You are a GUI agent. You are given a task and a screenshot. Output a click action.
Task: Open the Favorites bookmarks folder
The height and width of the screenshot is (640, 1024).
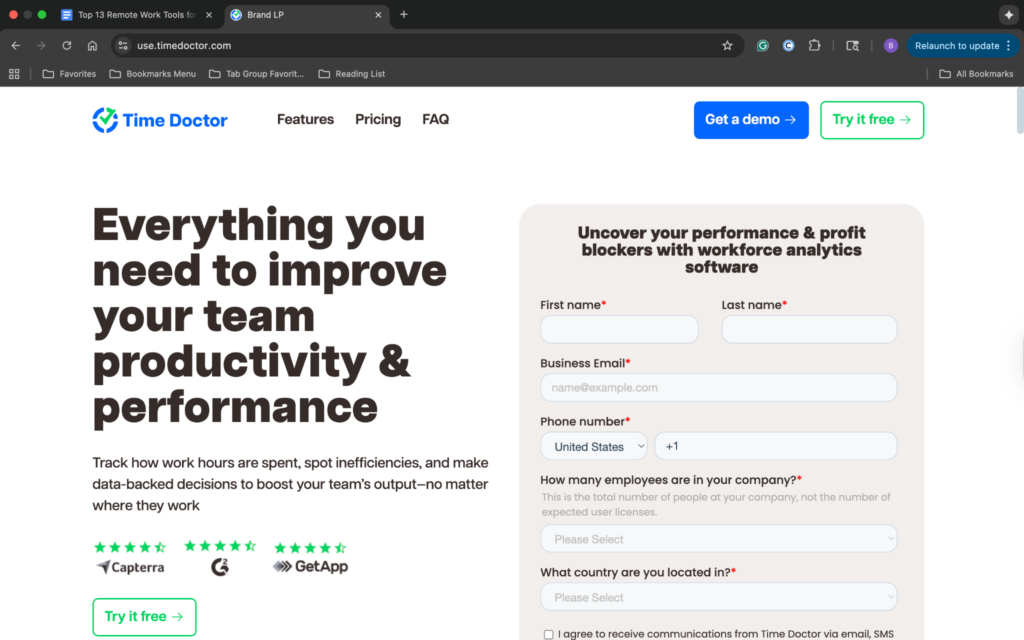tap(69, 74)
